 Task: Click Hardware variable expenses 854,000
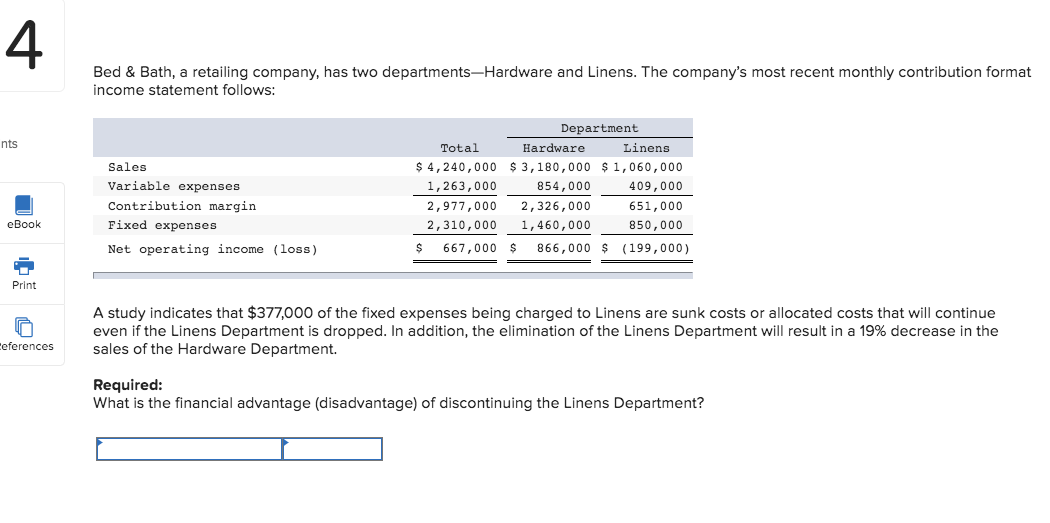[x=564, y=186]
